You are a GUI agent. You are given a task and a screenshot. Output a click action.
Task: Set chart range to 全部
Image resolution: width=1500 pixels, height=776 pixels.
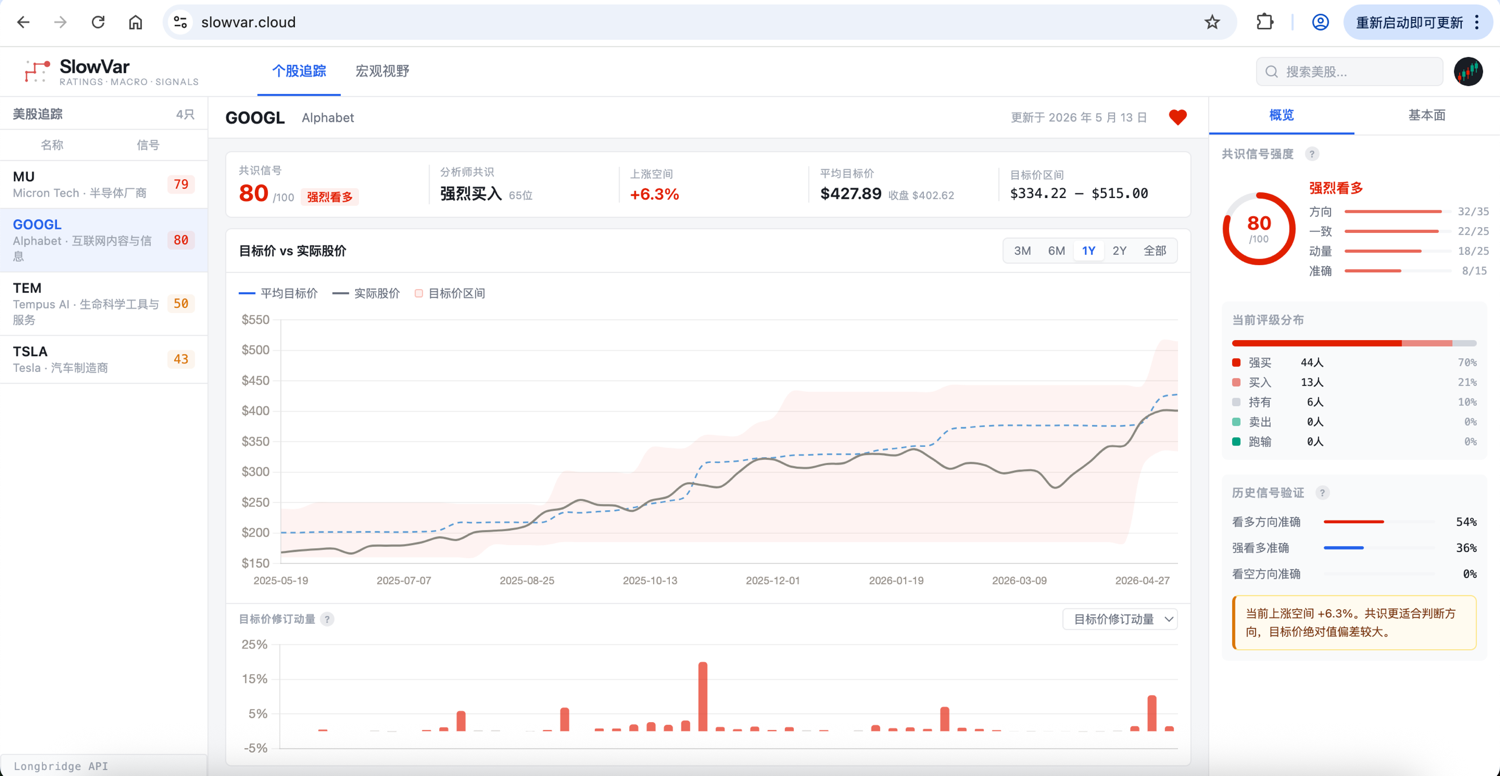[1155, 251]
